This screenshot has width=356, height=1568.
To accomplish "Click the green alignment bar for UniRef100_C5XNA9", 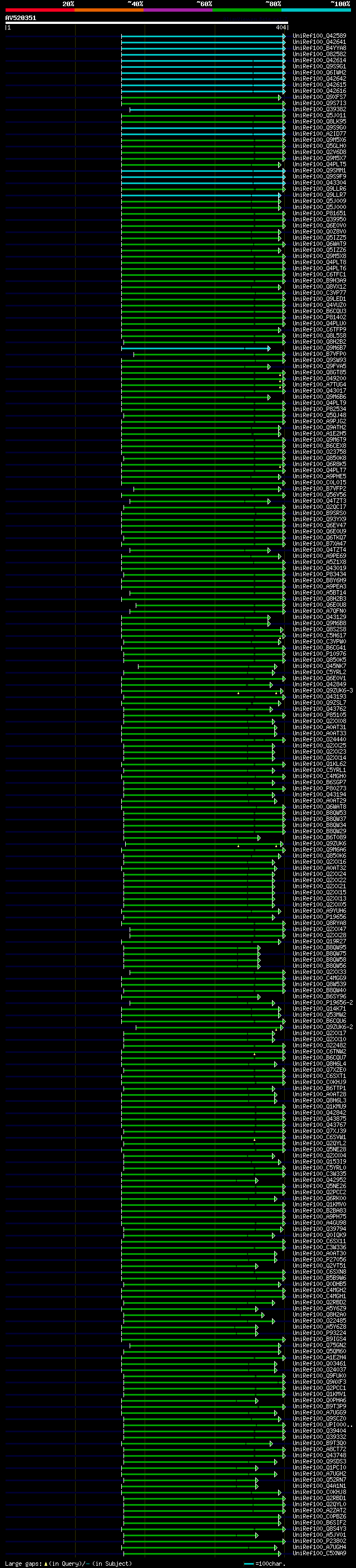I will [201, 1554].
